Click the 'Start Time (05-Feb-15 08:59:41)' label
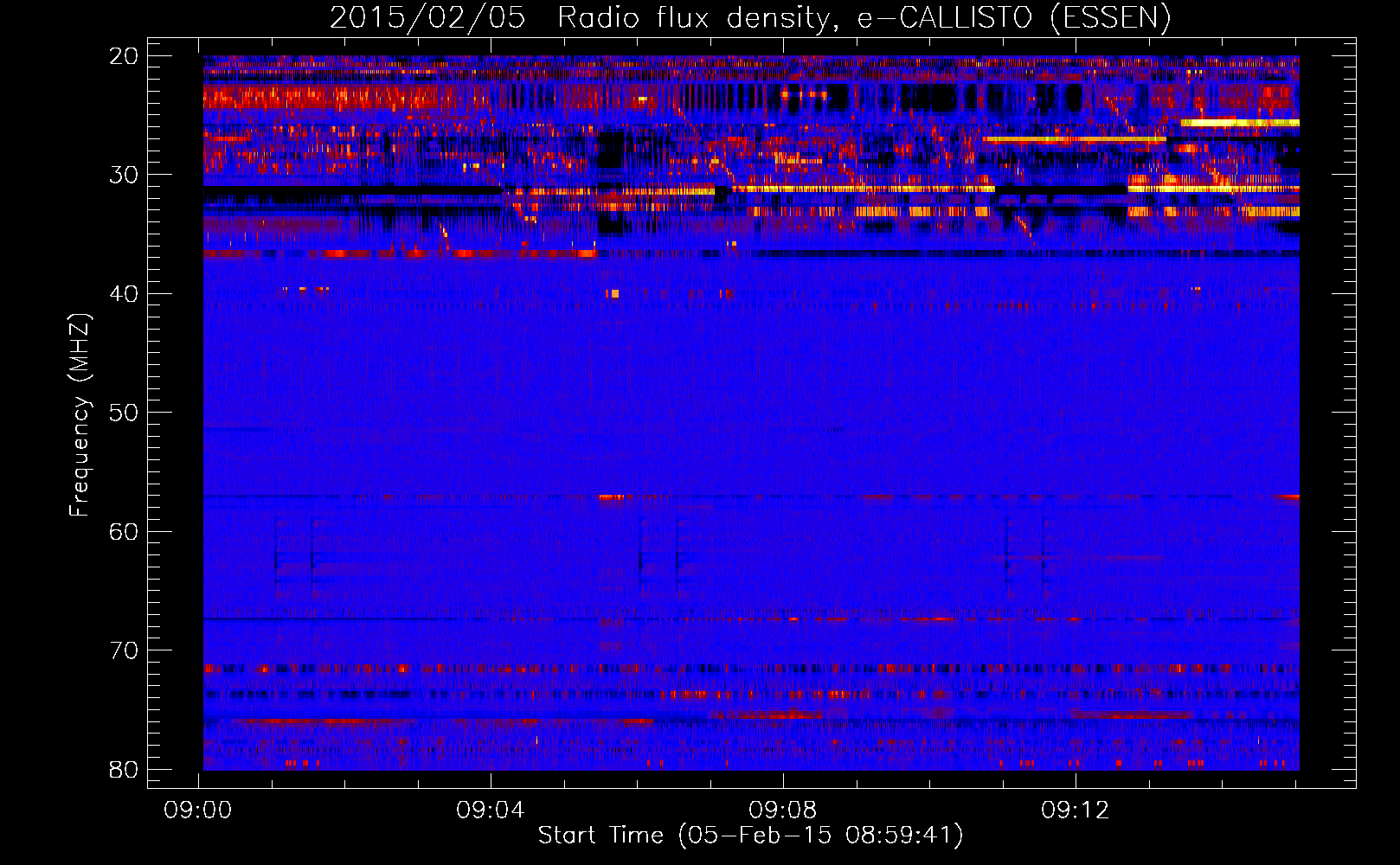1400x865 pixels. coord(750,836)
